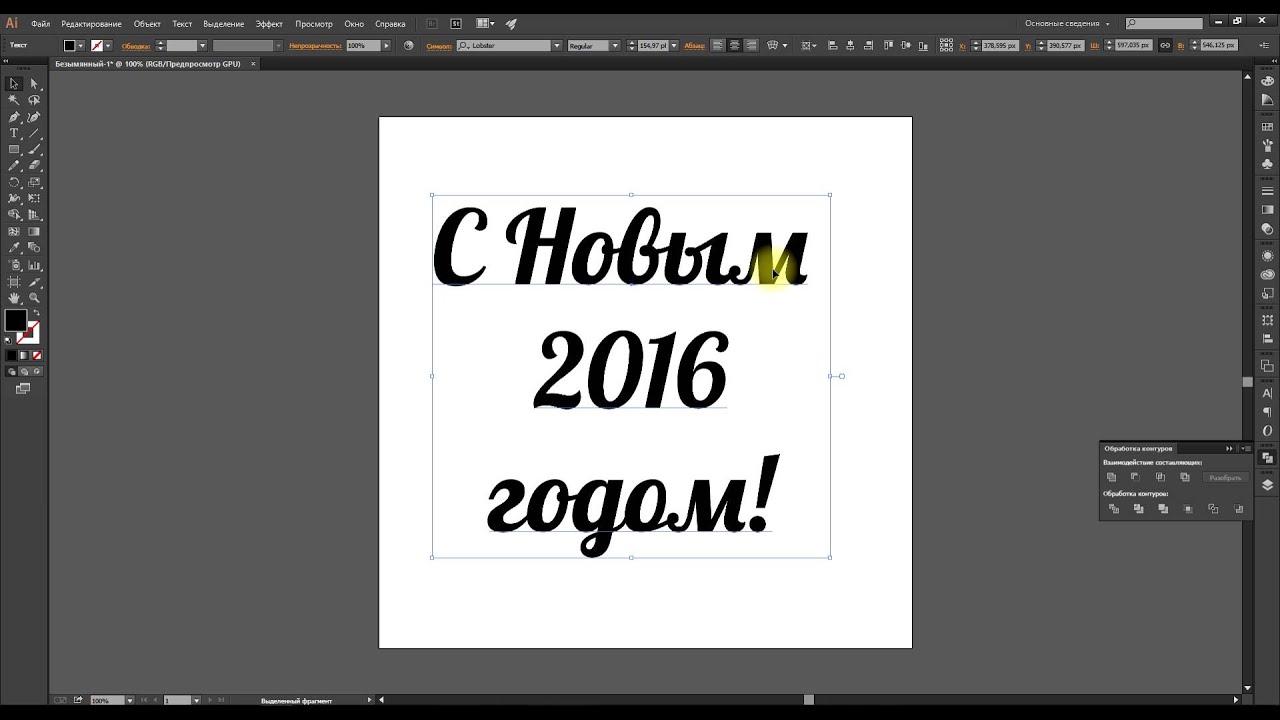
Task: Set fill to None mode button
Action: coord(37,355)
